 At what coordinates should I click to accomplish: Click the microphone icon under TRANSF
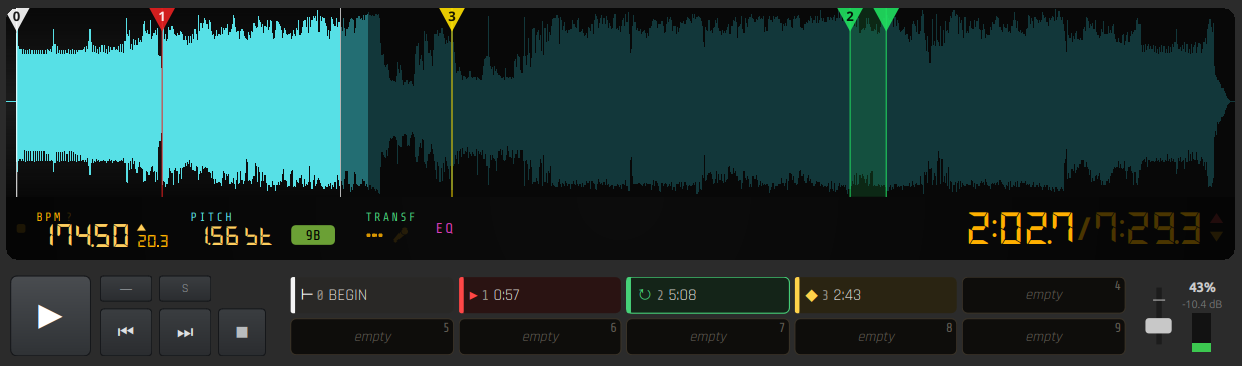click(401, 235)
